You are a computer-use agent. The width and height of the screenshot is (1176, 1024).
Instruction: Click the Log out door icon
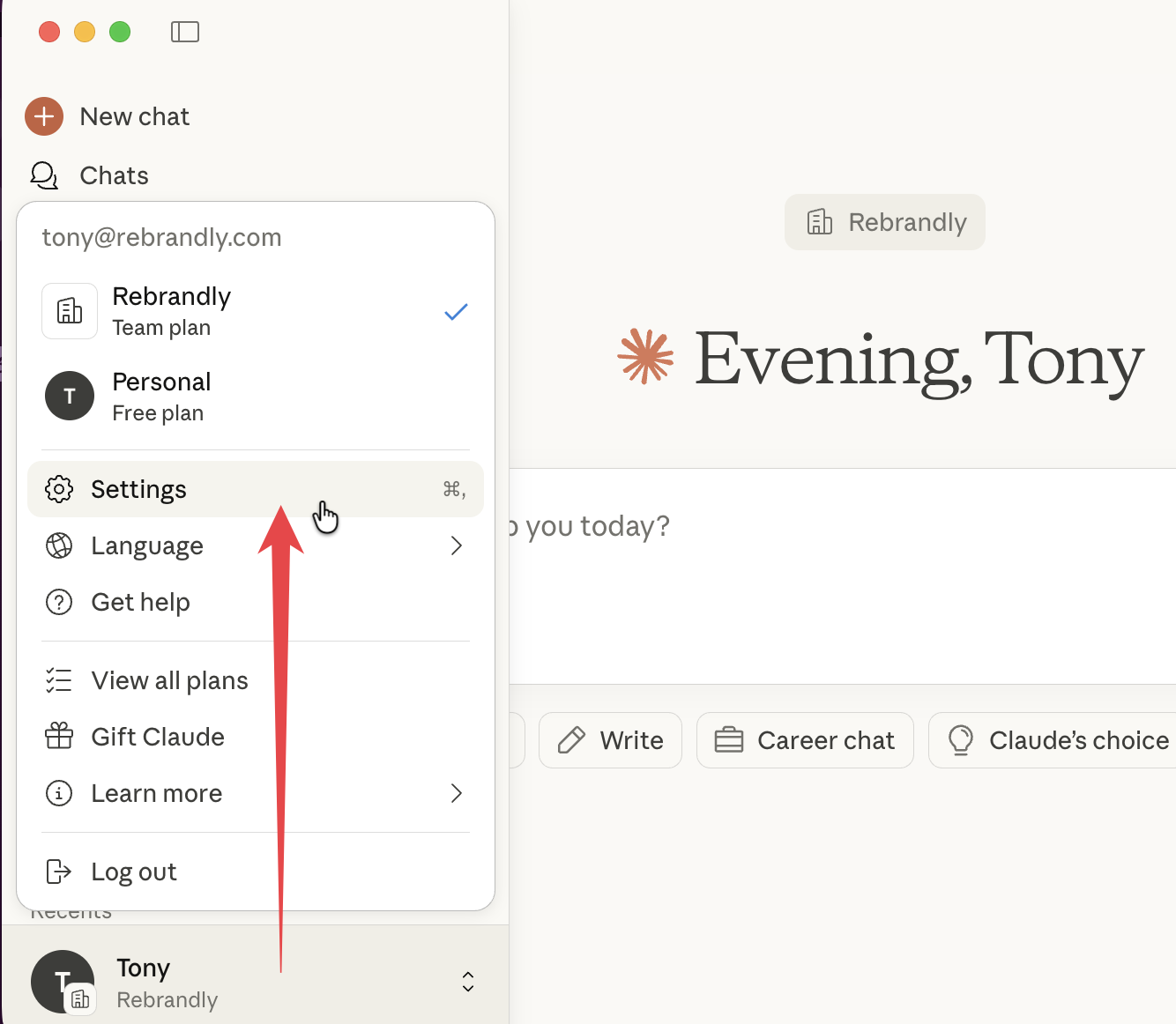pos(58,872)
